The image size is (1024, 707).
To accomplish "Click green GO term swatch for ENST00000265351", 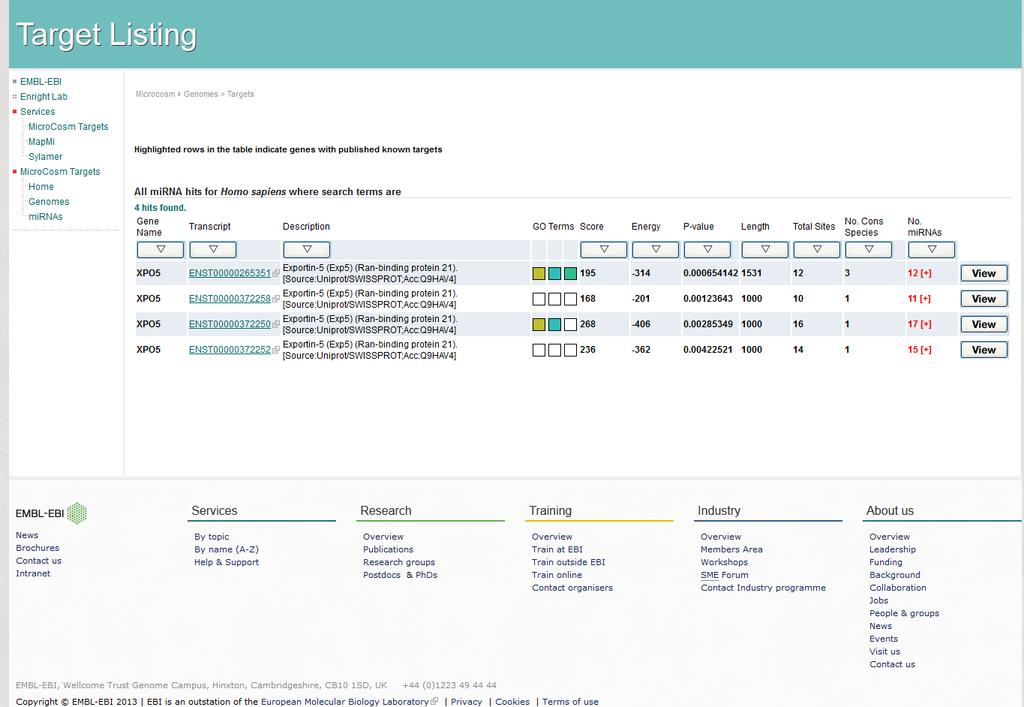I will tap(570, 274).
